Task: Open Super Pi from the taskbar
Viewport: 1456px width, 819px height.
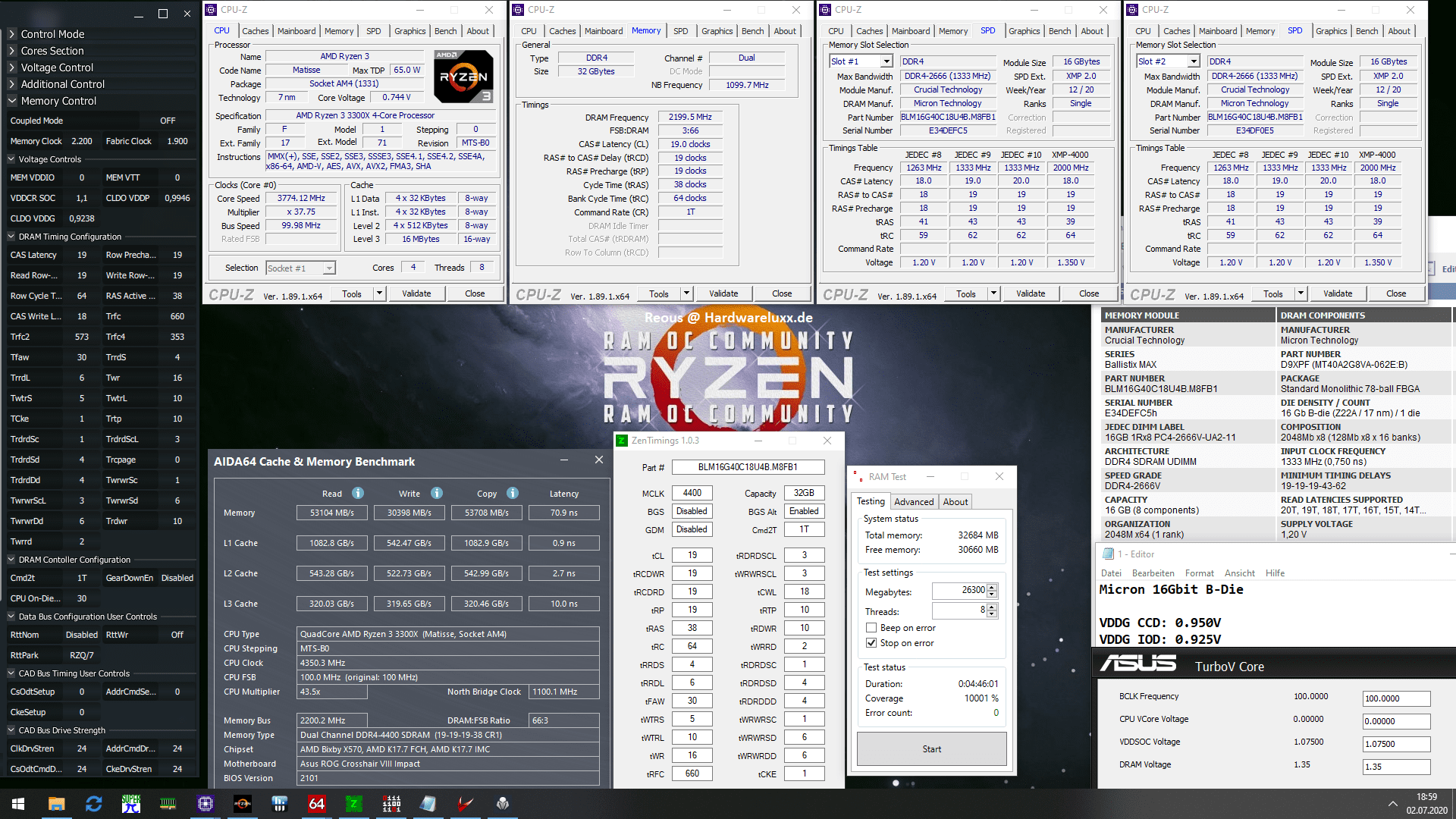Action: point(130,804)
